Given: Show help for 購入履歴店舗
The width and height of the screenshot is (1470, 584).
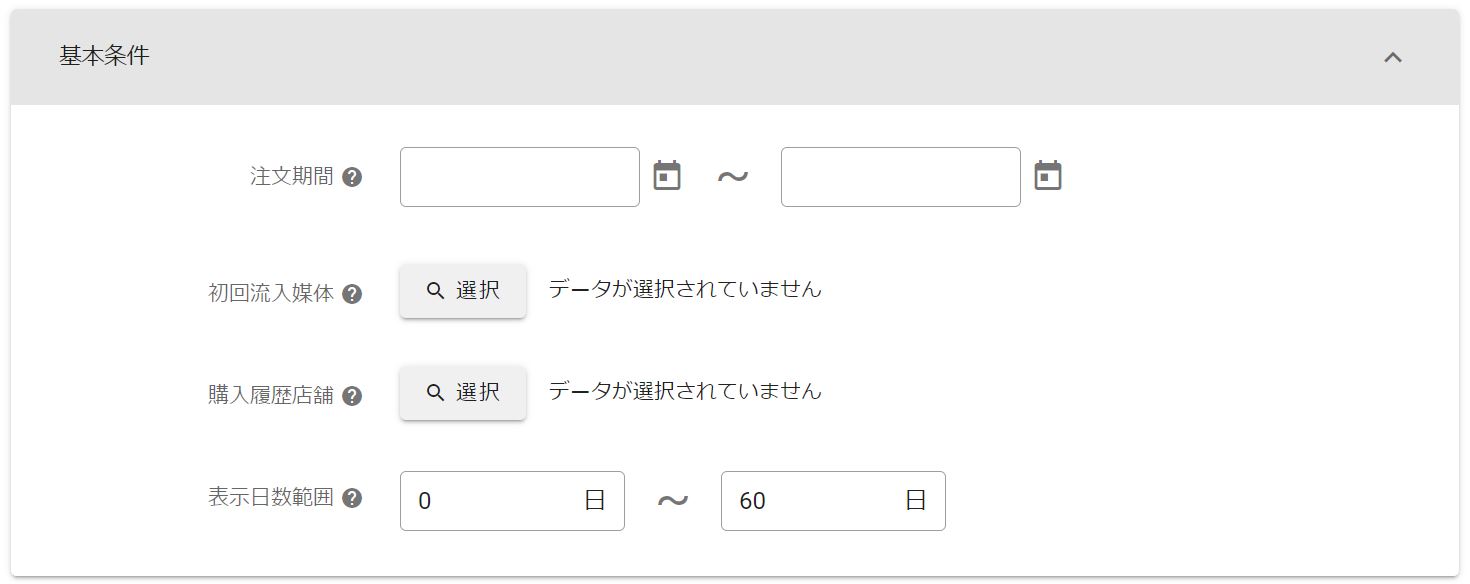Looking at the screenshot, I should (352, 396).
